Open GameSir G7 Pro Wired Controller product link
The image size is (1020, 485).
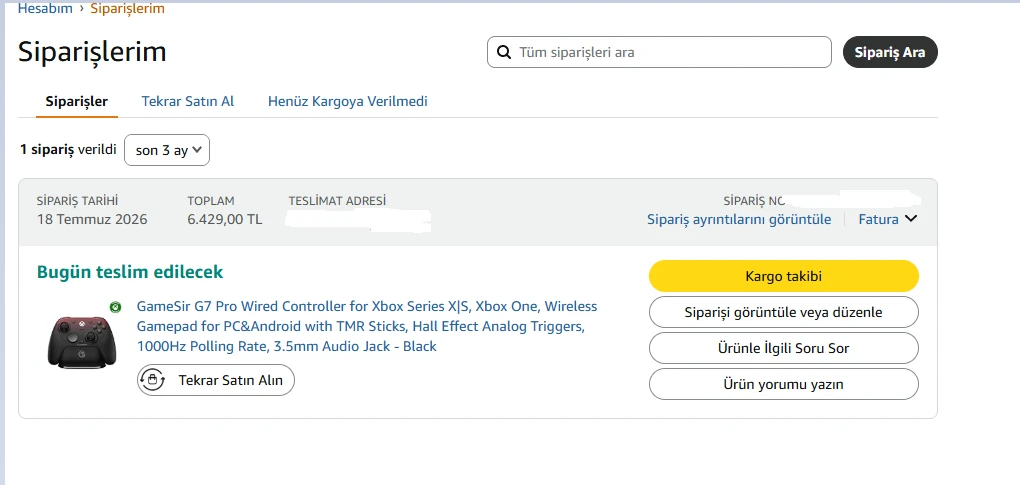click(367, 326)
